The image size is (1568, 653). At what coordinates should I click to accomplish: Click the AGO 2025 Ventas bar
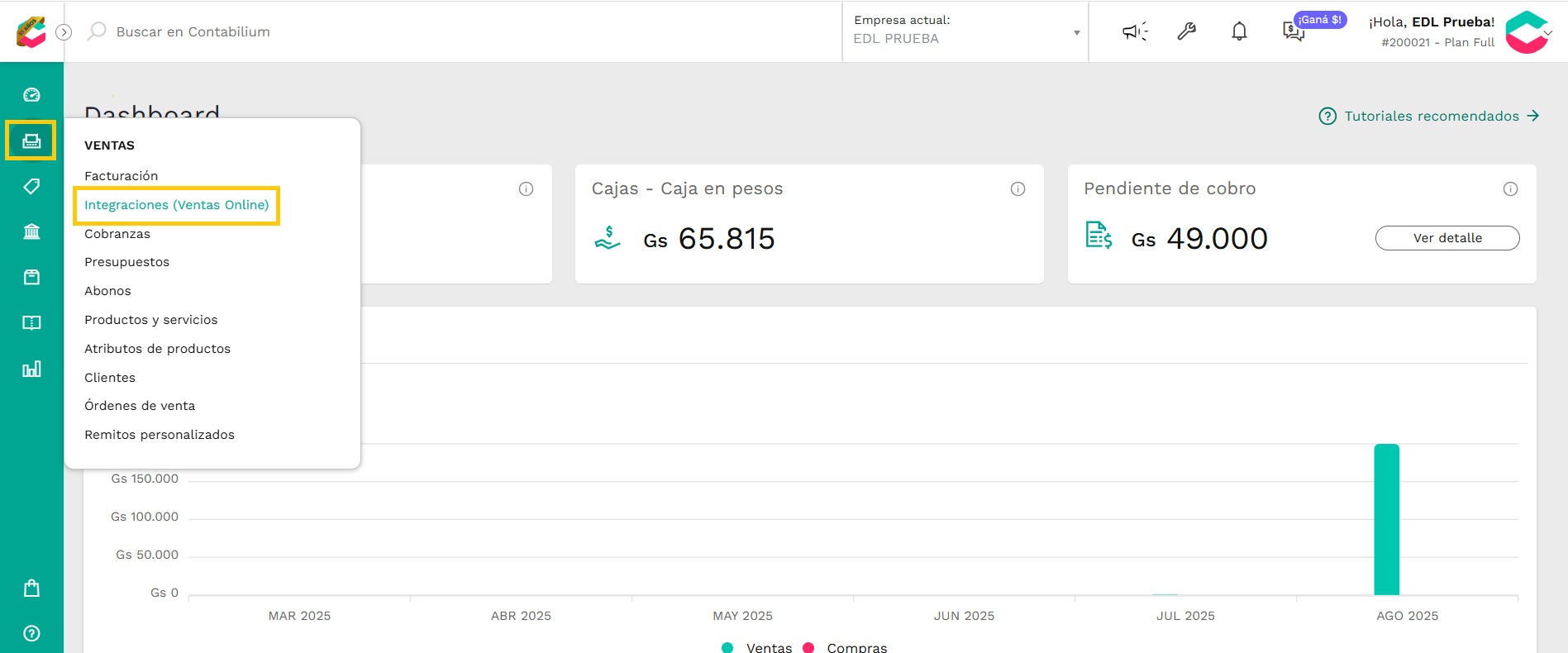1386,519
